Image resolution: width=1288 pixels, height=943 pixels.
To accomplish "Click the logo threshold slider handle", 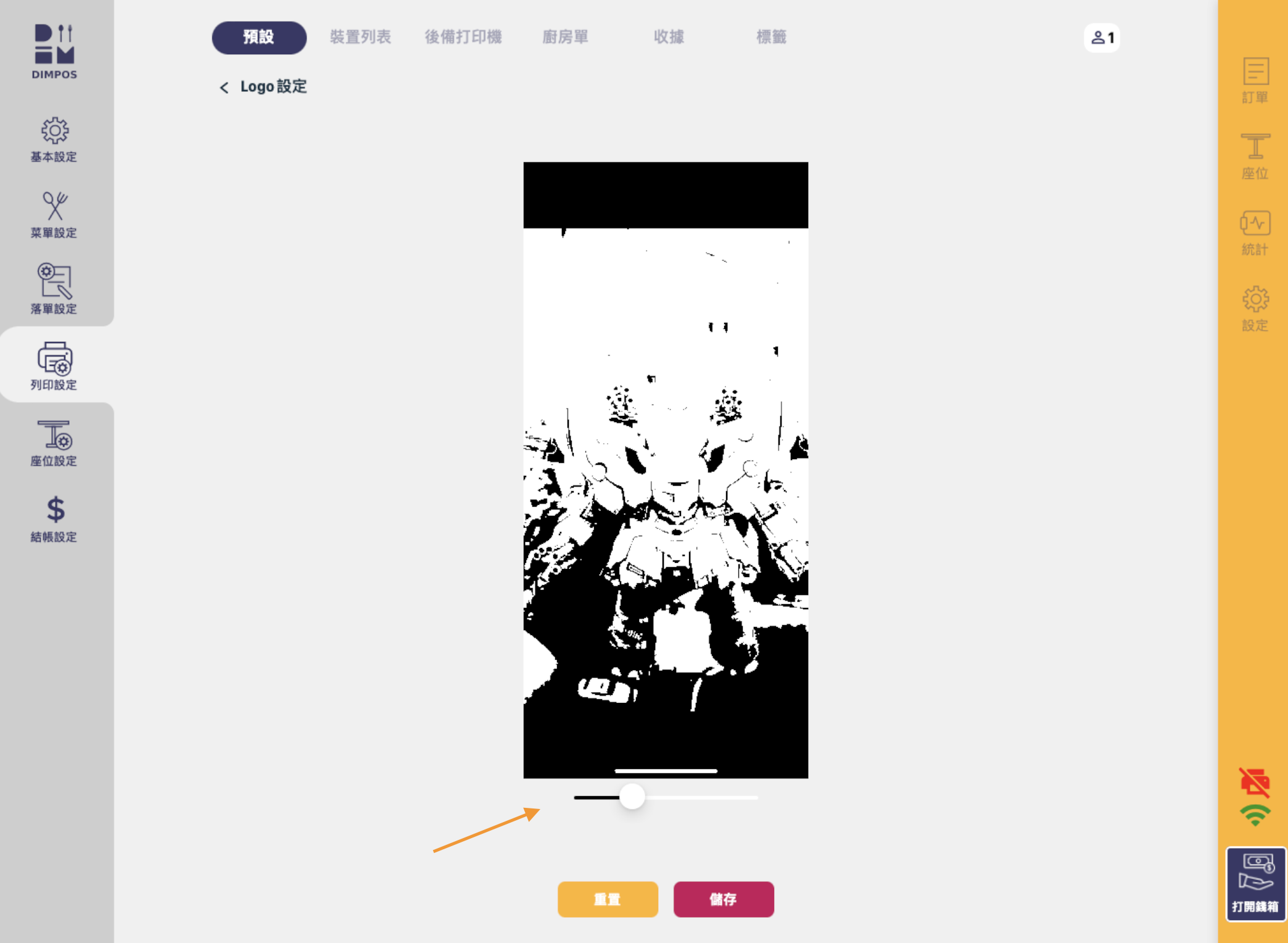I will click(632, 797).
